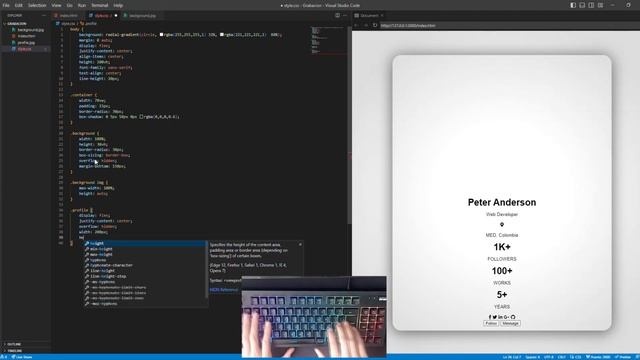Click the Peter Anderson heading
The width and height of the screenshot is (640, 360).
click(502, 202)
